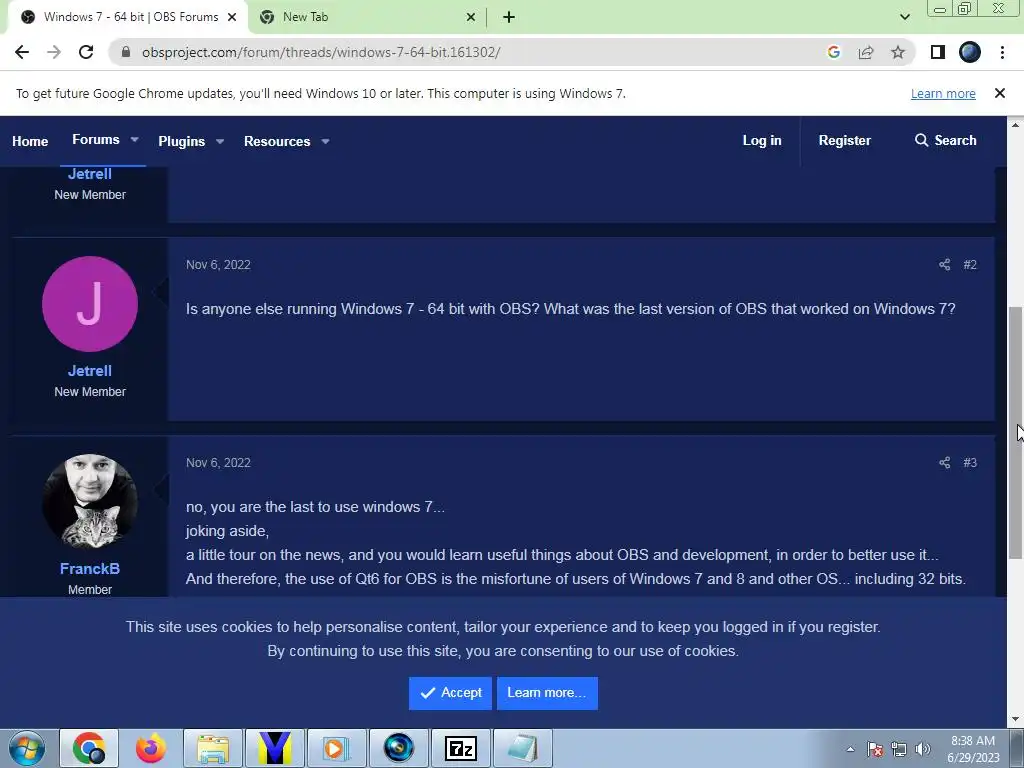
Task: Click Learn more about cookies button
Action: 547,693
